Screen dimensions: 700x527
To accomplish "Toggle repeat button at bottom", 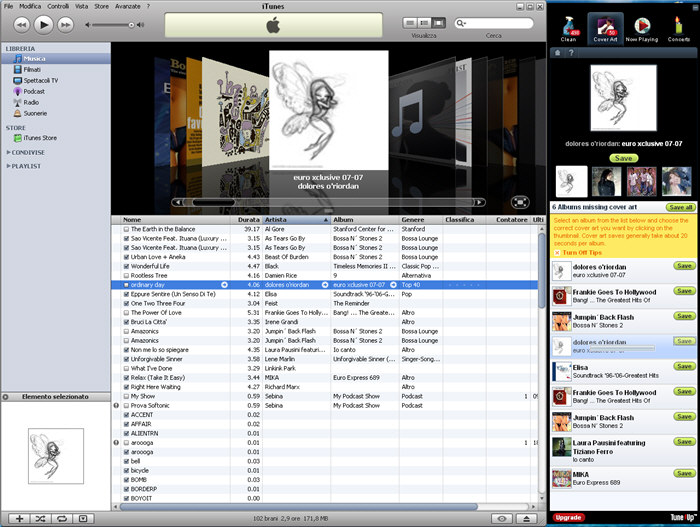I will click(x=62, y=519).
